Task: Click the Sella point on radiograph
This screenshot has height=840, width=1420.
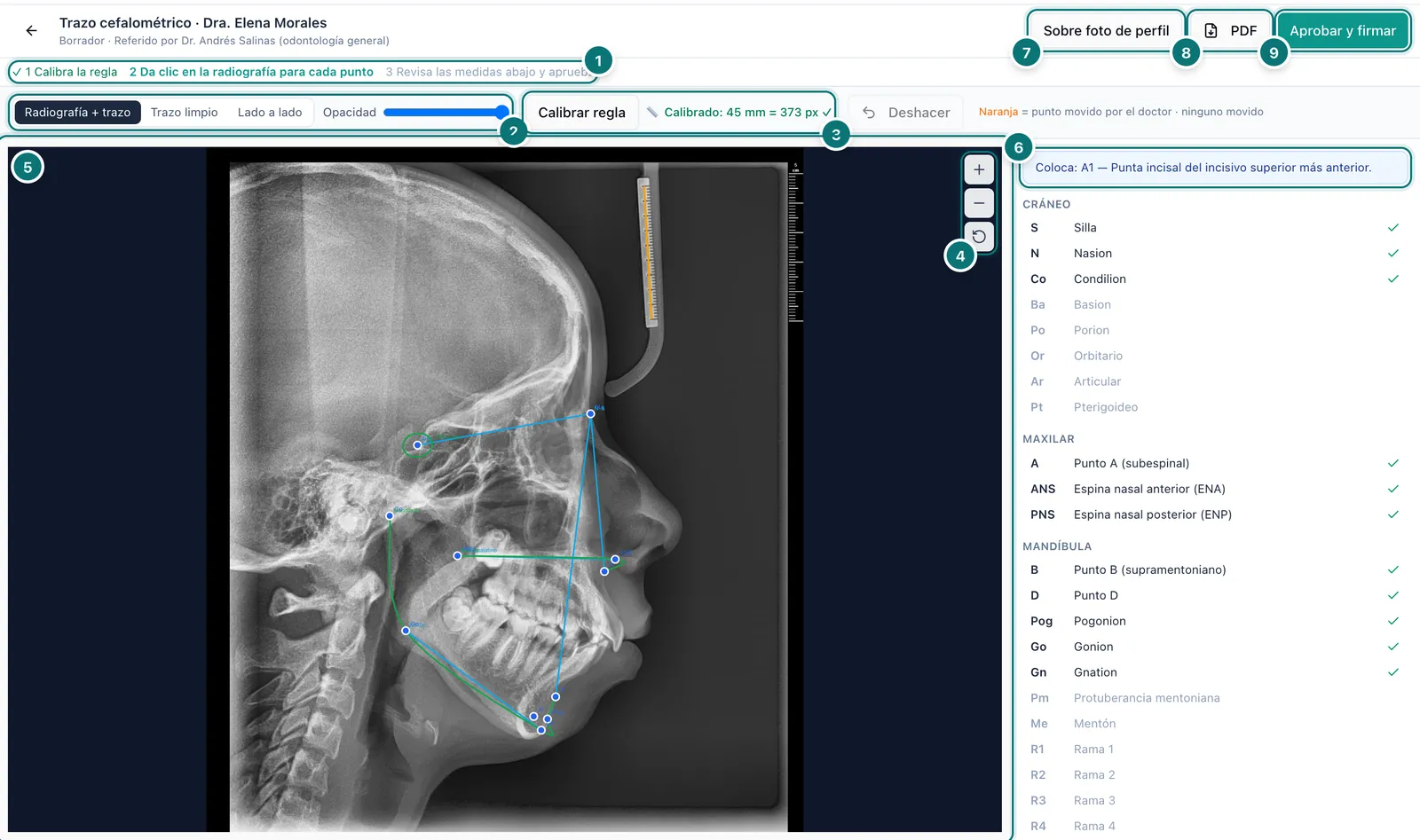Action: (x=417, y=445)
